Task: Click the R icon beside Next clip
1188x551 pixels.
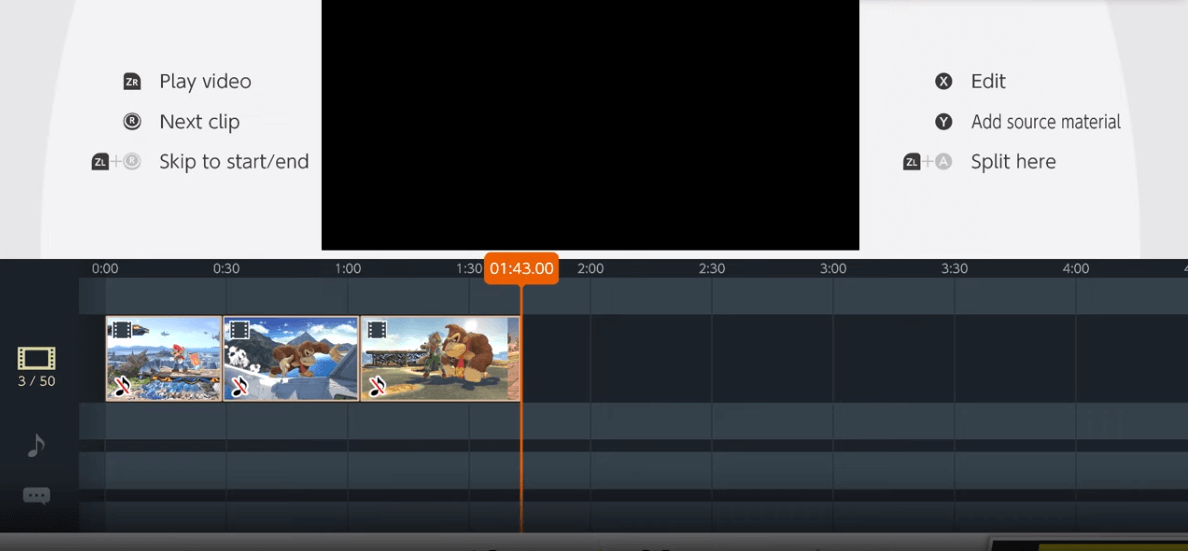Action: 132,122
